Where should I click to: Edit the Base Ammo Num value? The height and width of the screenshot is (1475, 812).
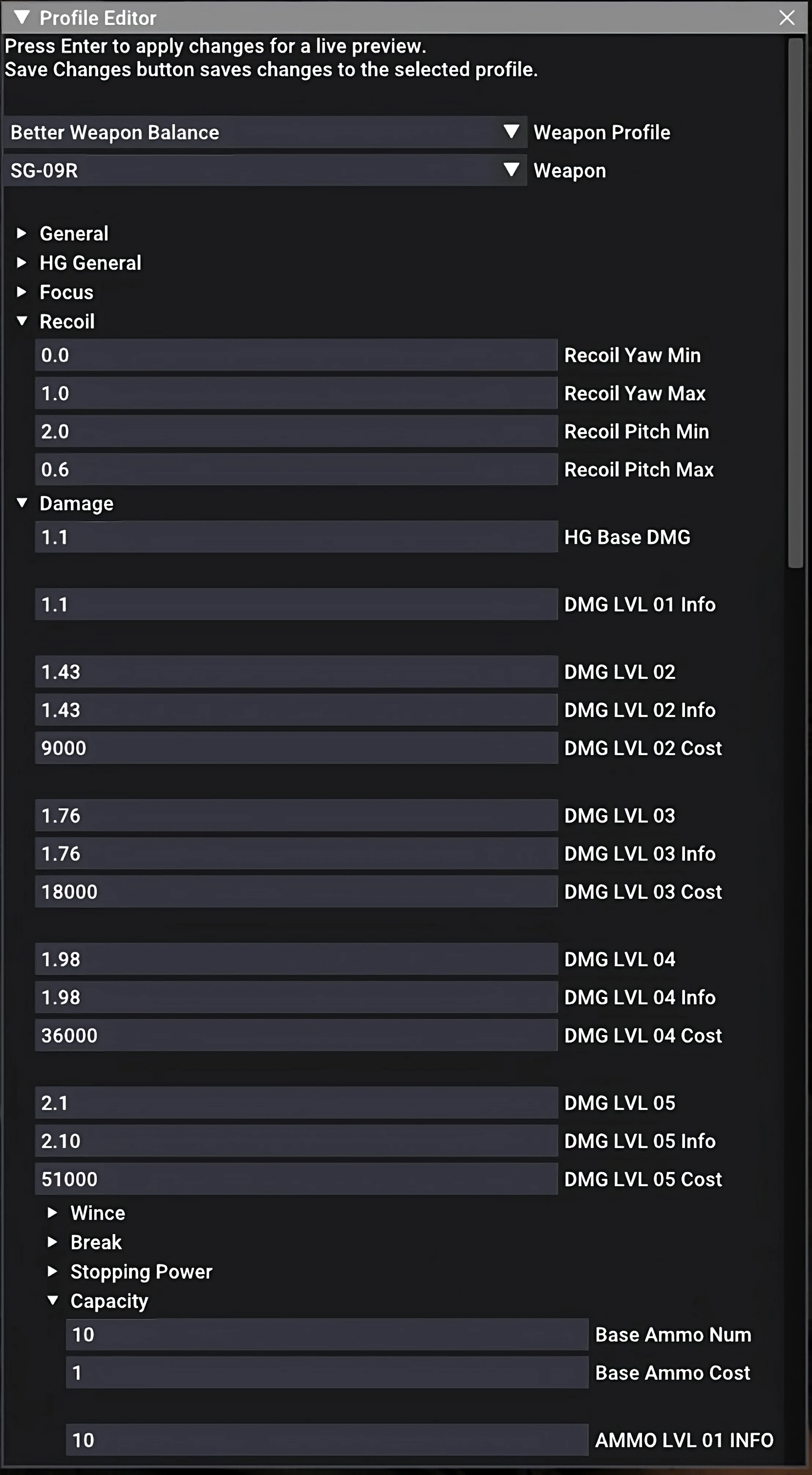[327, 1334]
